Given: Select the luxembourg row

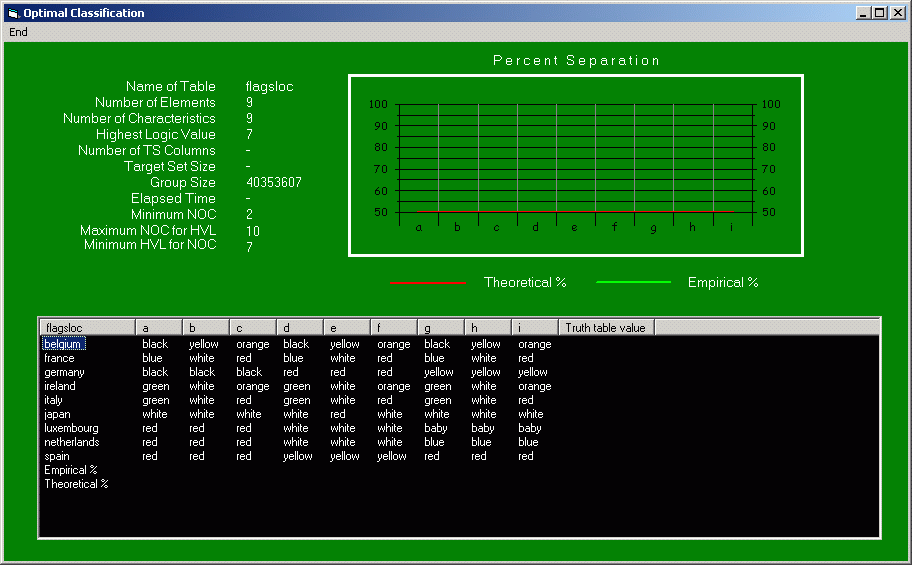Looking at the screenshot, I should (70, 428).
